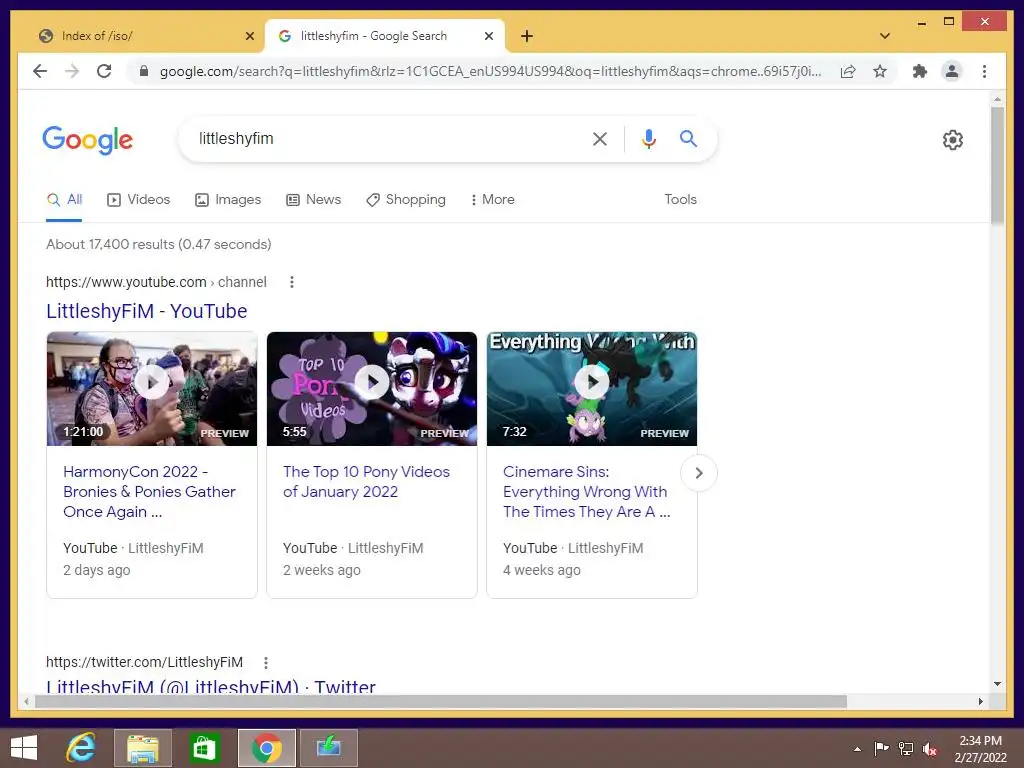
Task: Click the forward navigation arrow
Action: [x=72, y=71]
